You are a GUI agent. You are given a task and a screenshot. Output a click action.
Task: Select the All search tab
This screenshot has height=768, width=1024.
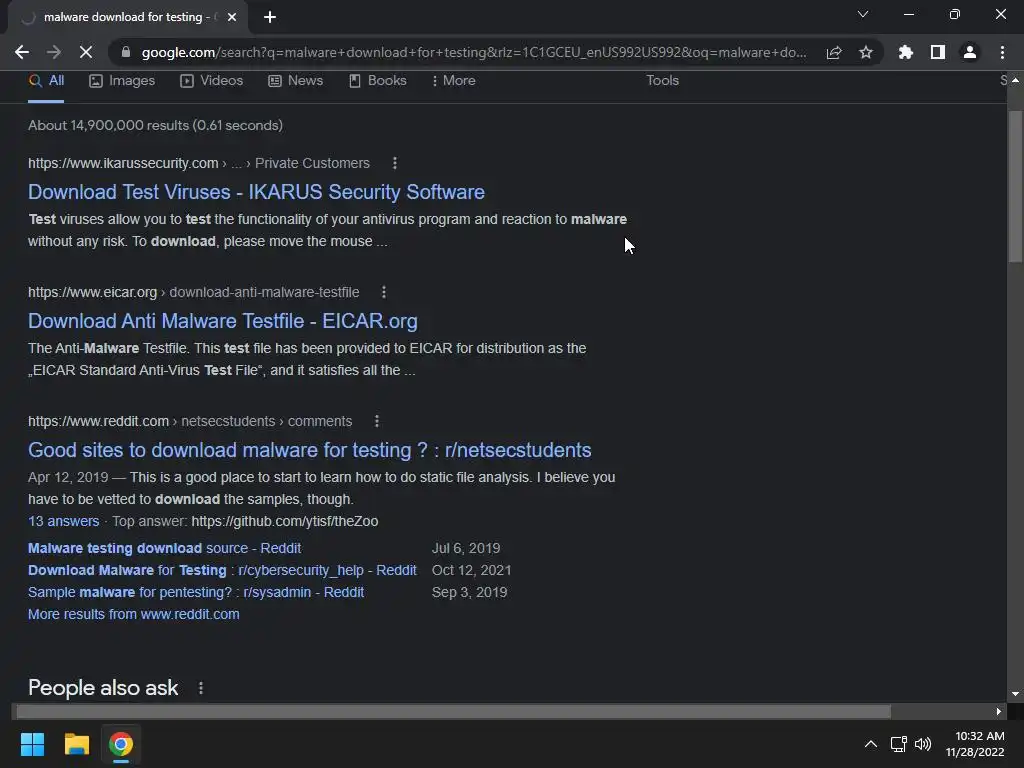(46, 81)
